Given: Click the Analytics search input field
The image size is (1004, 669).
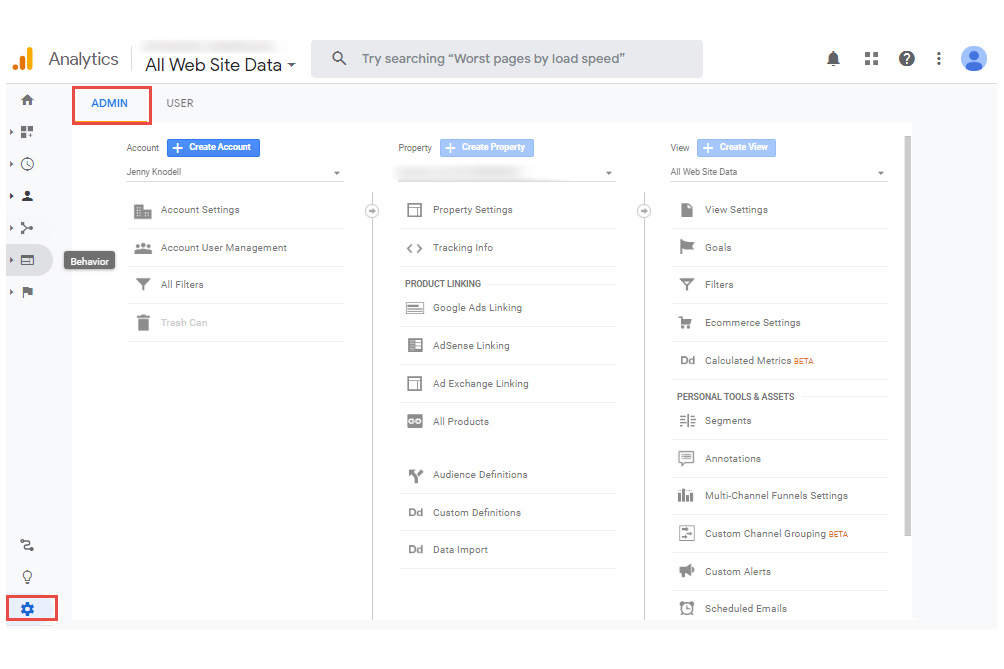Looking at the screenshot, I should 520,59.
